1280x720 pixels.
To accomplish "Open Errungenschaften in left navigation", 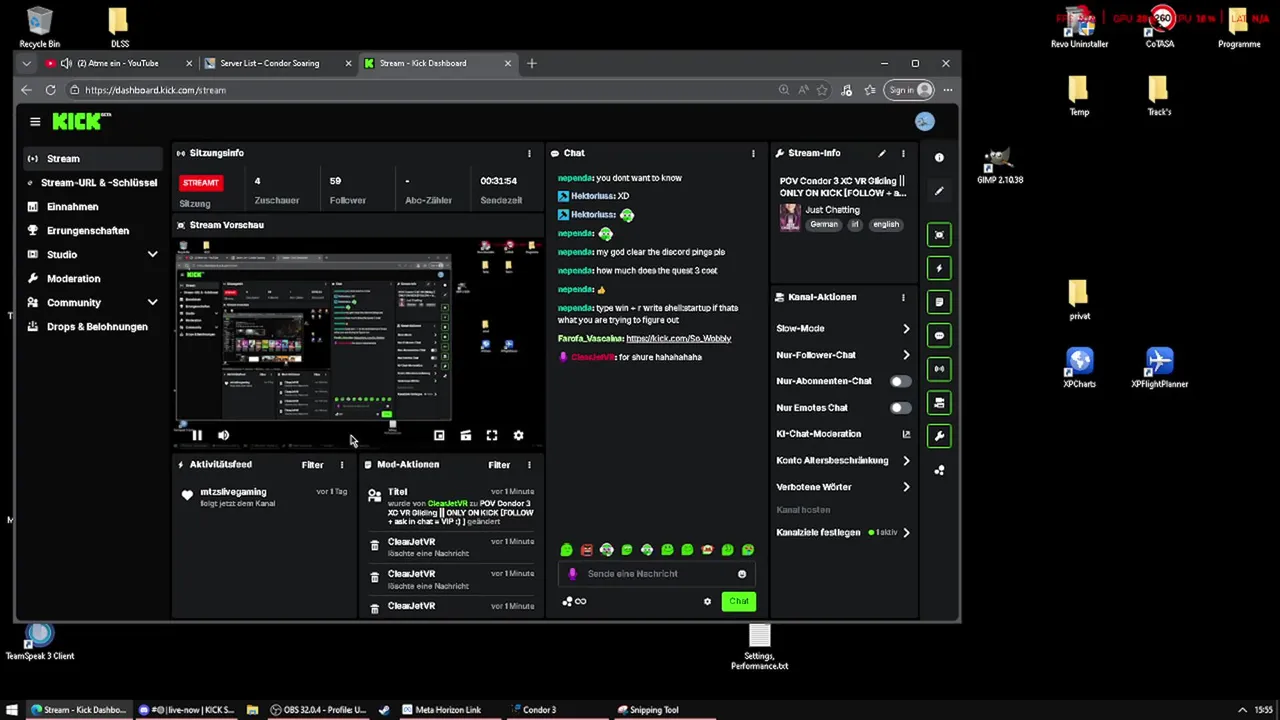I will (92, 231).
